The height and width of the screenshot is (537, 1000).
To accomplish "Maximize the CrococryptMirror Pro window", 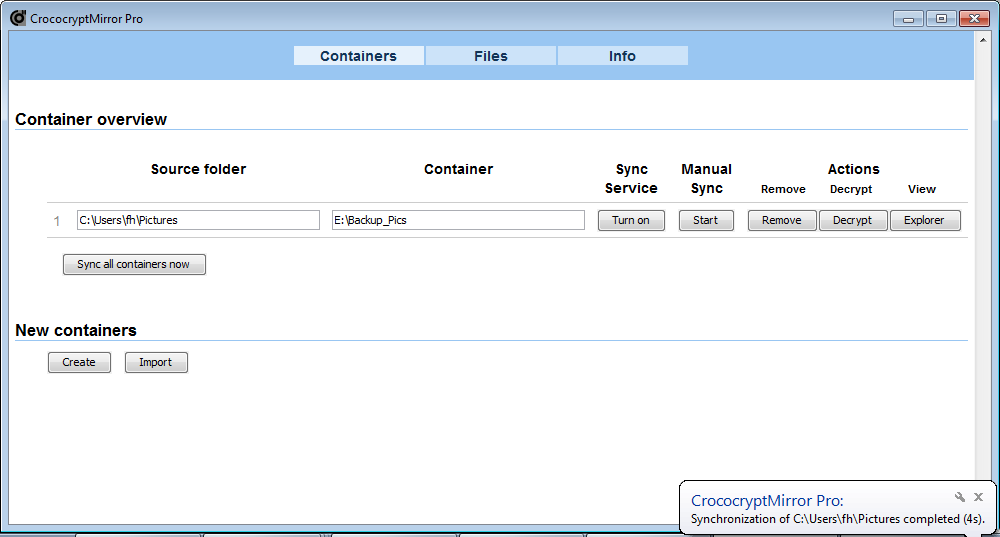I will (941, 18).
